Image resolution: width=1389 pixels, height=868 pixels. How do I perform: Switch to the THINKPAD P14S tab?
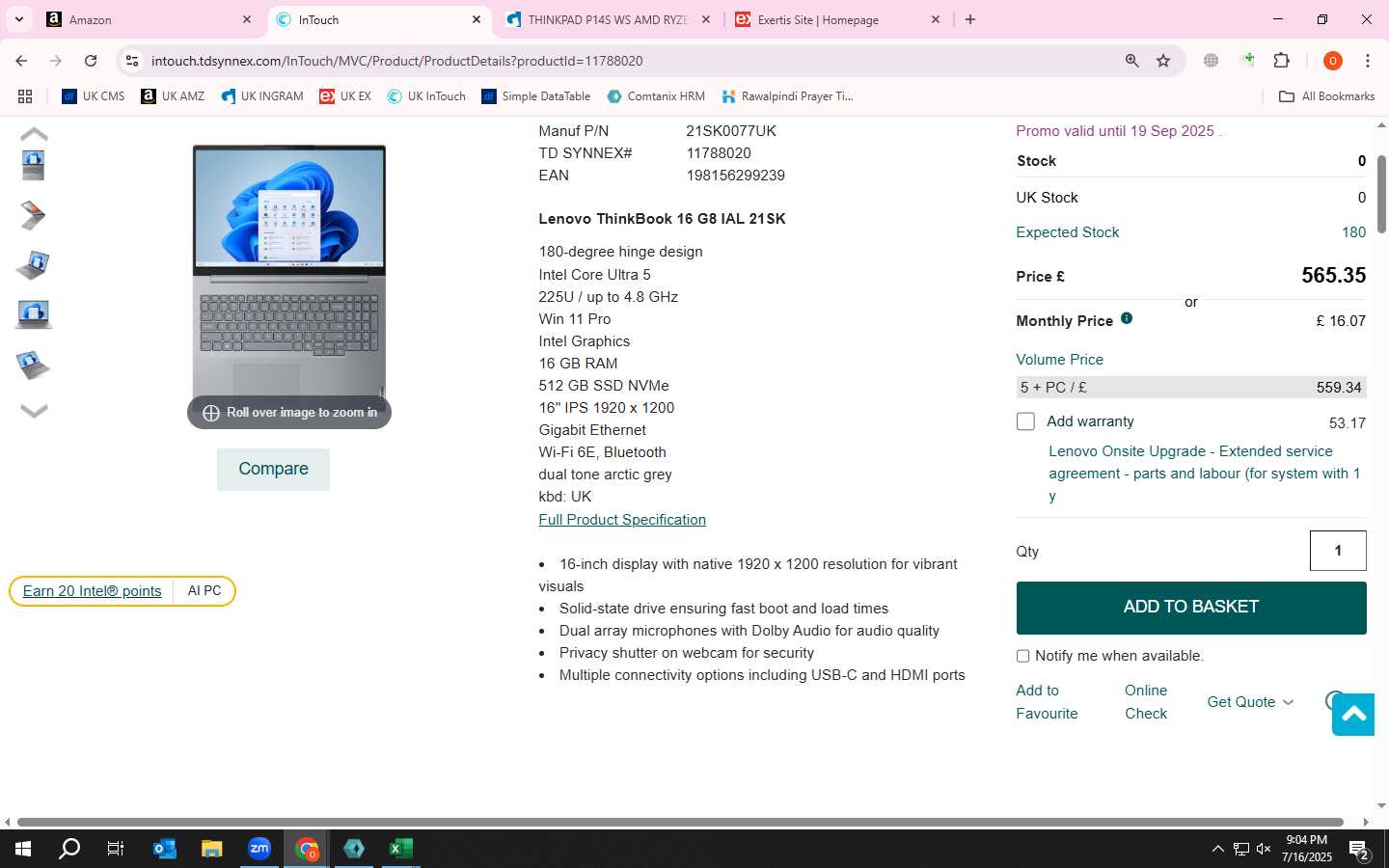tap(609, 19)
